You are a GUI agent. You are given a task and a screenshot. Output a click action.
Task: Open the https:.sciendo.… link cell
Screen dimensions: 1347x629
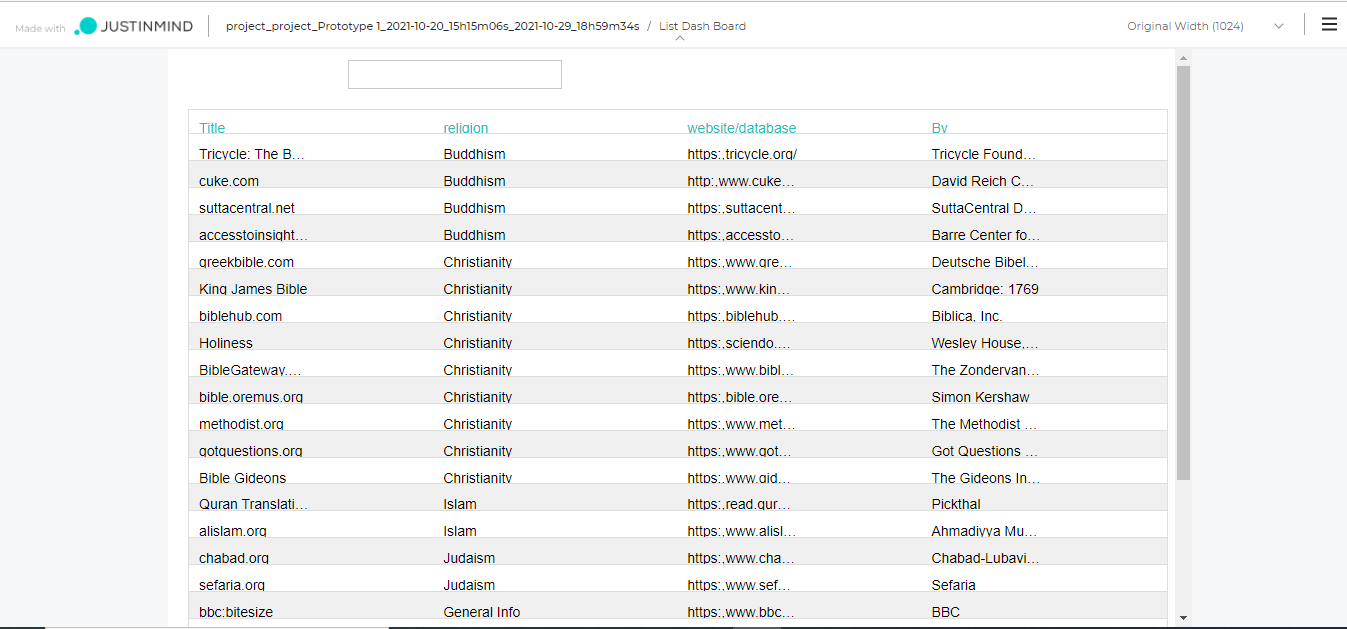point(739,343)
